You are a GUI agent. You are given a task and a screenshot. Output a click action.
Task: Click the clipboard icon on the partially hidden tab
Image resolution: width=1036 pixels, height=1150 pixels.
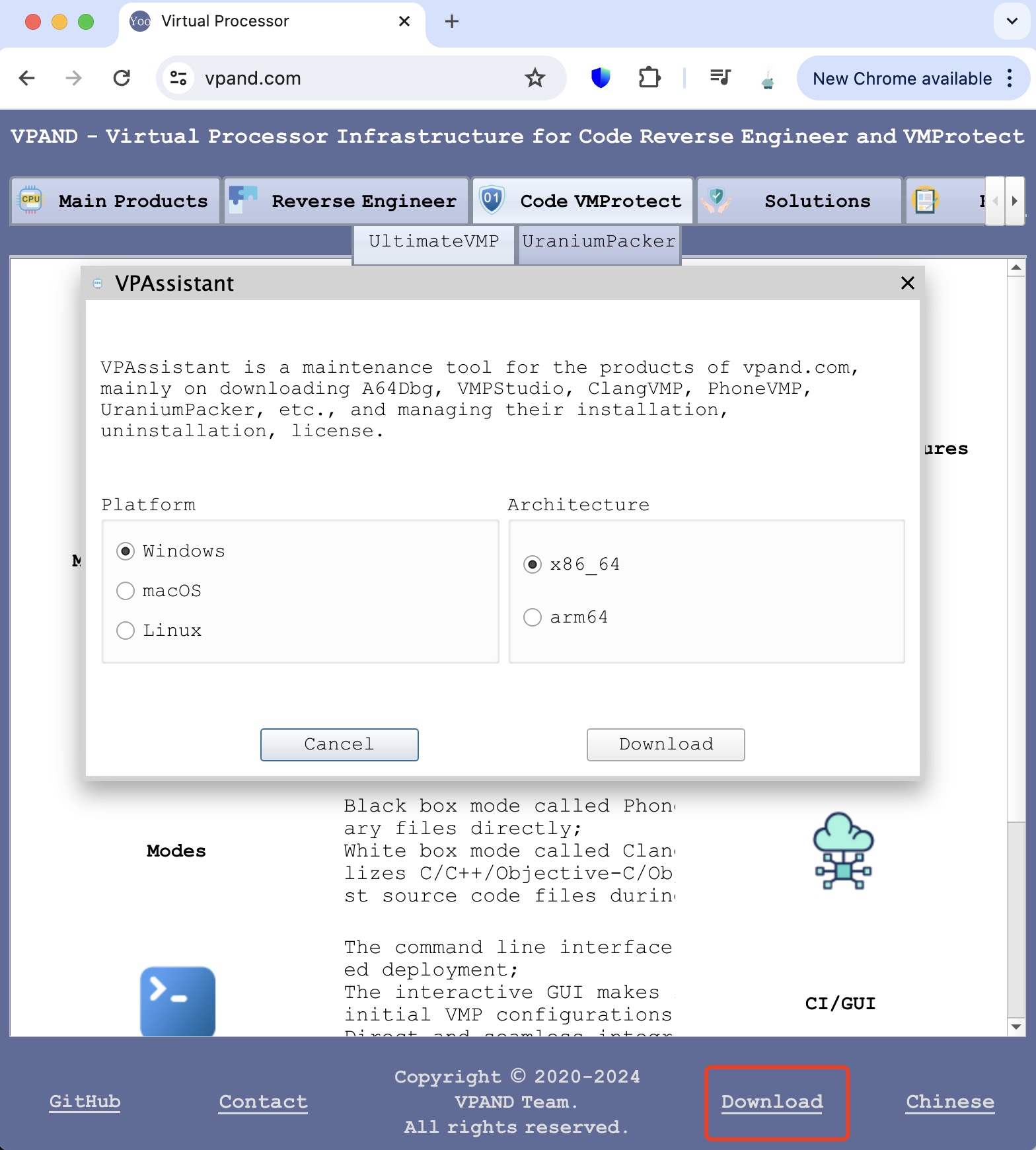coord(926,200)
